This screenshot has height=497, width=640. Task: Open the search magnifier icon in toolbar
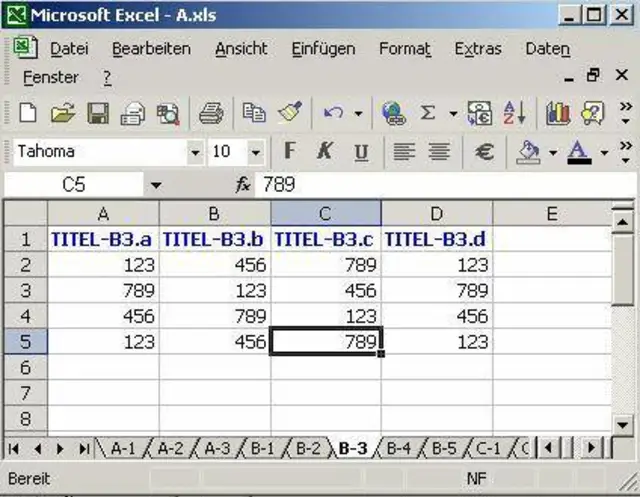click(x=168, y=113)
